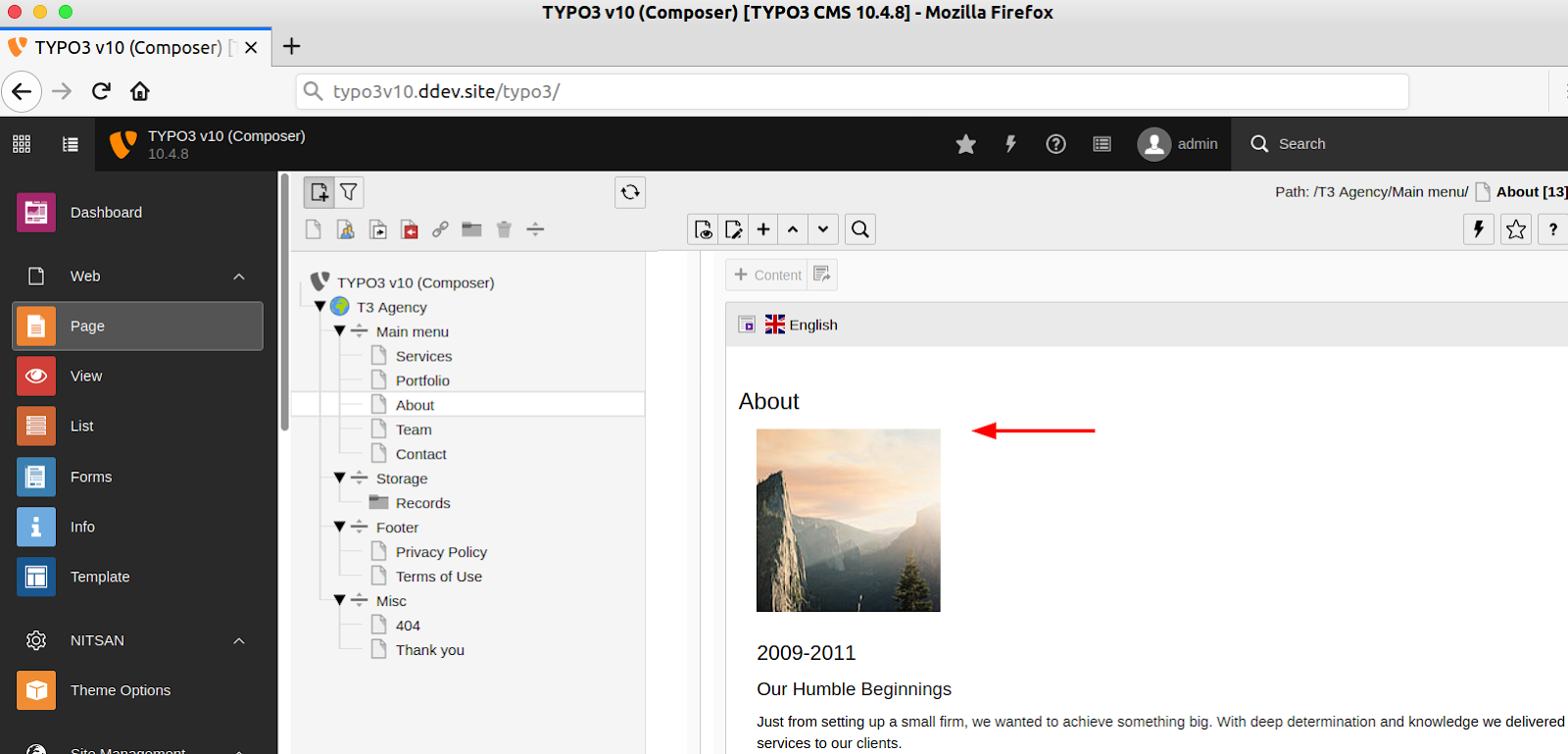Click the + Content button
This screenshot has height=754, width=1568.
click(768, 275)
